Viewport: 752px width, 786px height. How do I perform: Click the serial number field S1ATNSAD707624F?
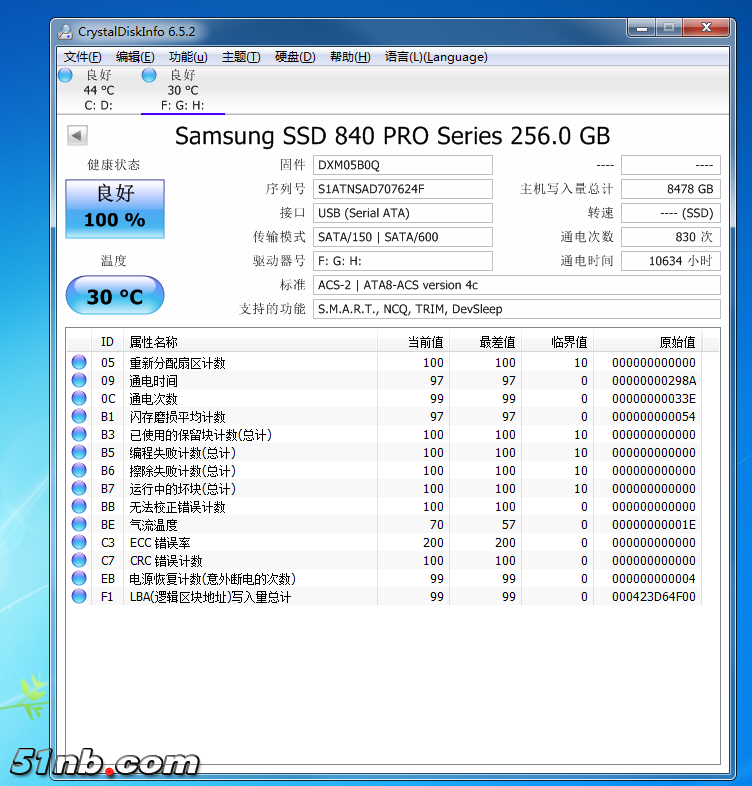click(402, 189)
